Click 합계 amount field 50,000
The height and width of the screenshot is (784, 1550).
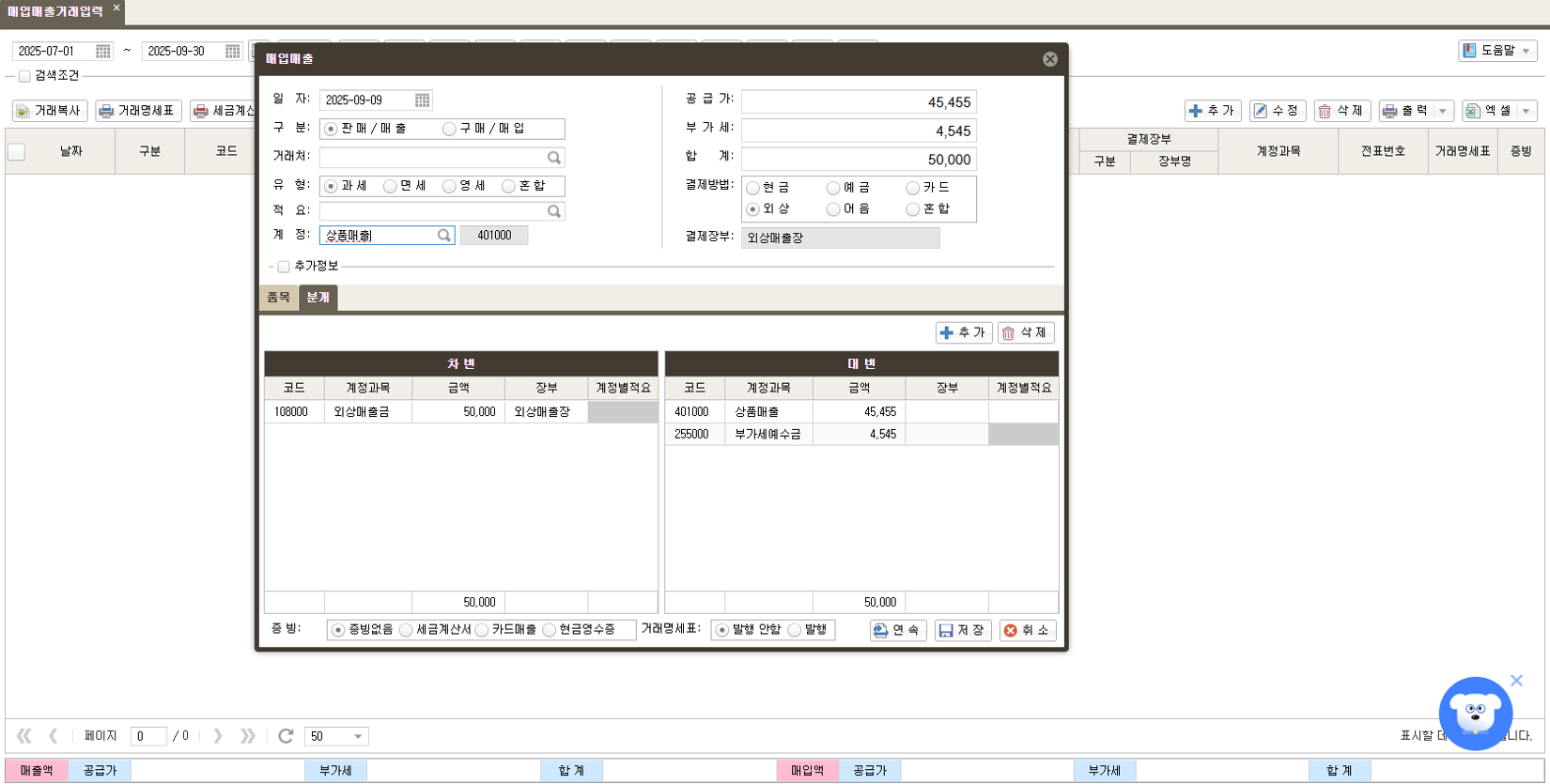pos(859,160)
